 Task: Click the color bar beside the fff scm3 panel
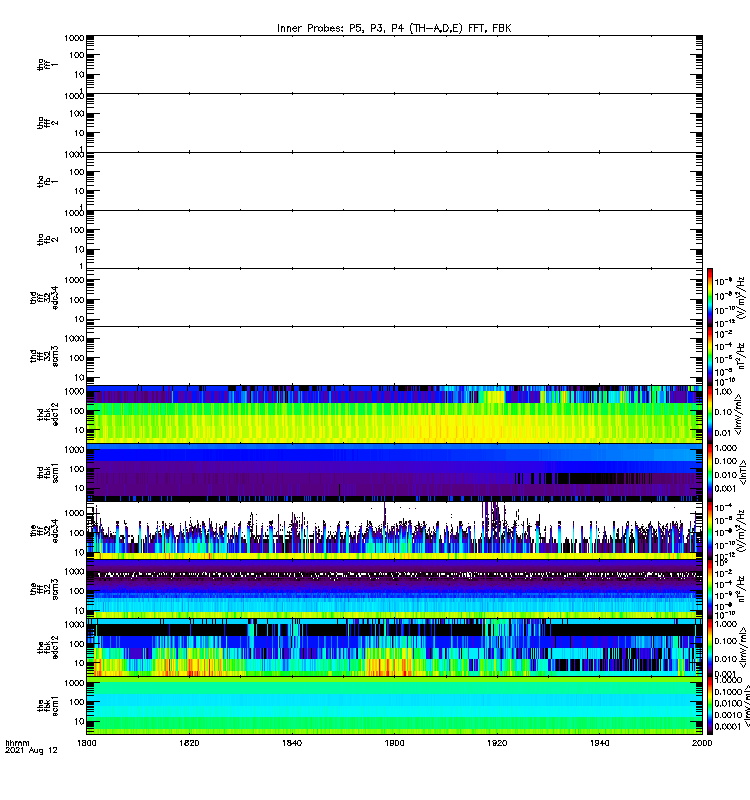tap(710, 589)
